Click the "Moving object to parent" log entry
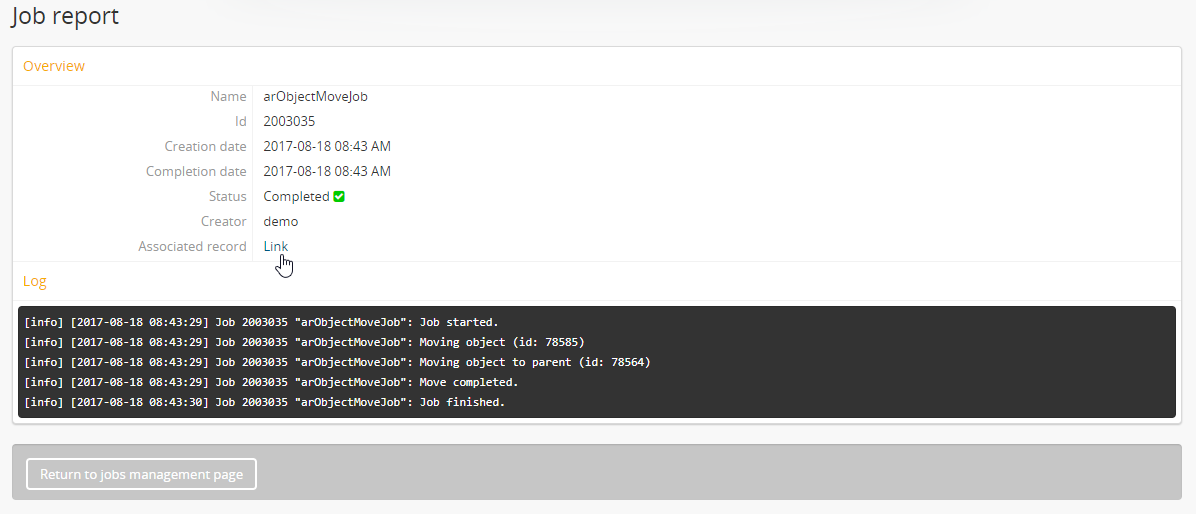This screenshot has height=514, width=1196. 336,362
